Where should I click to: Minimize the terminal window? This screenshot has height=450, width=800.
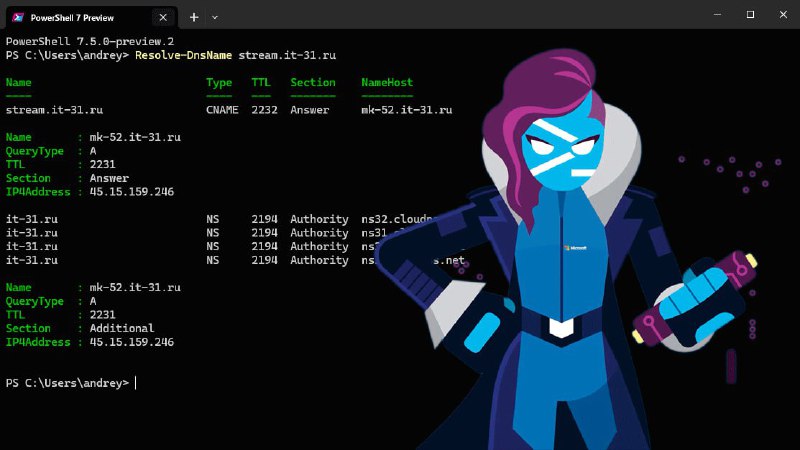tap(717, 14)
